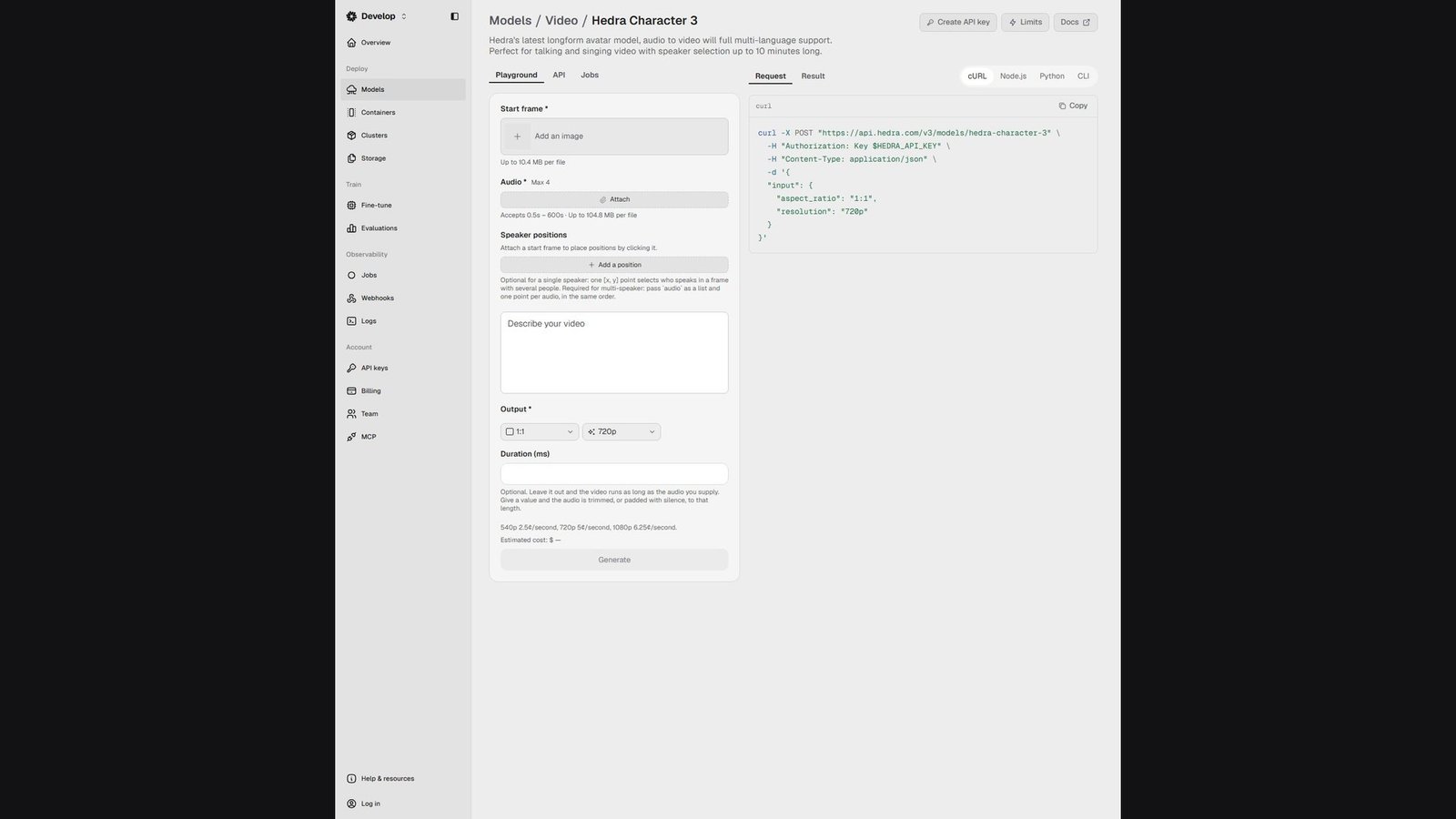Open Help & resources
Viewport: 1456px width, 819px height.
403,779
